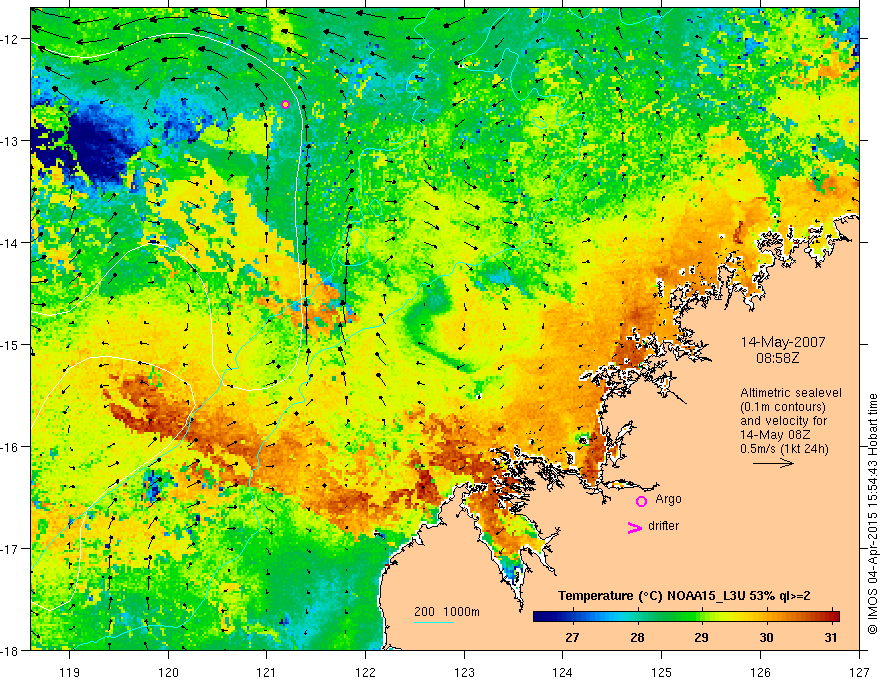
Task: Click the 0.5m/s velocity scale arrow
Action: (773, 463)
